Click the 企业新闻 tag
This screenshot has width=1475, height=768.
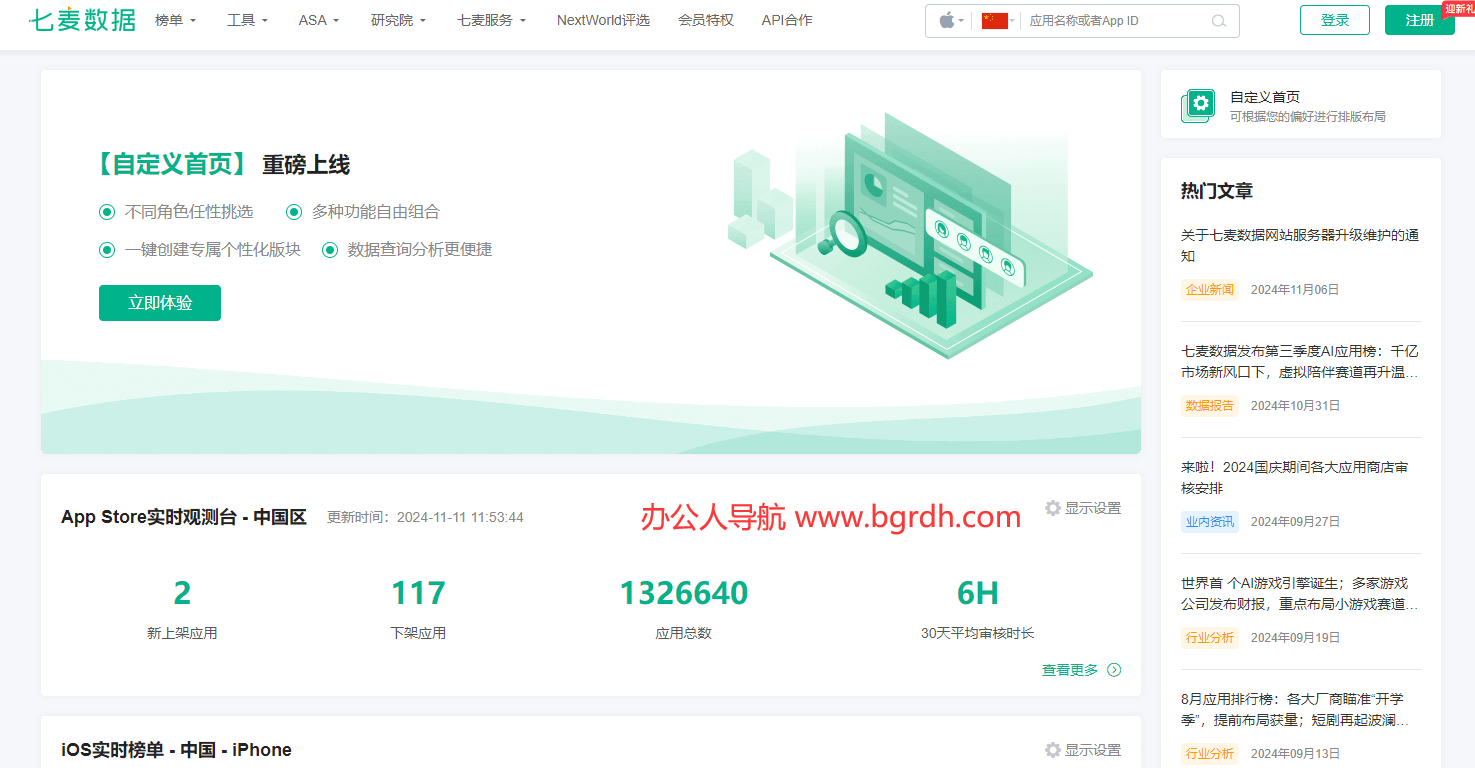(x=1210, y=290)
